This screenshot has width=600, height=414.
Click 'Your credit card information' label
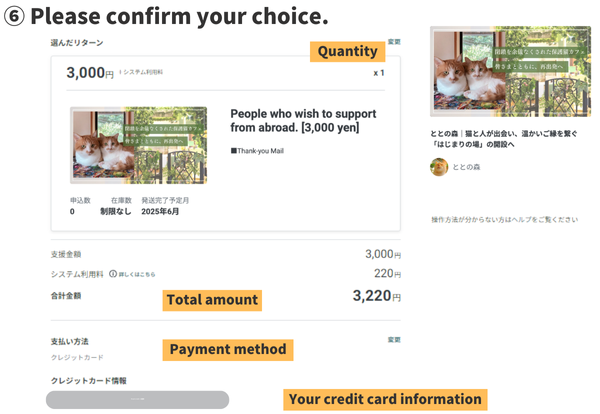tap(385, 399)
